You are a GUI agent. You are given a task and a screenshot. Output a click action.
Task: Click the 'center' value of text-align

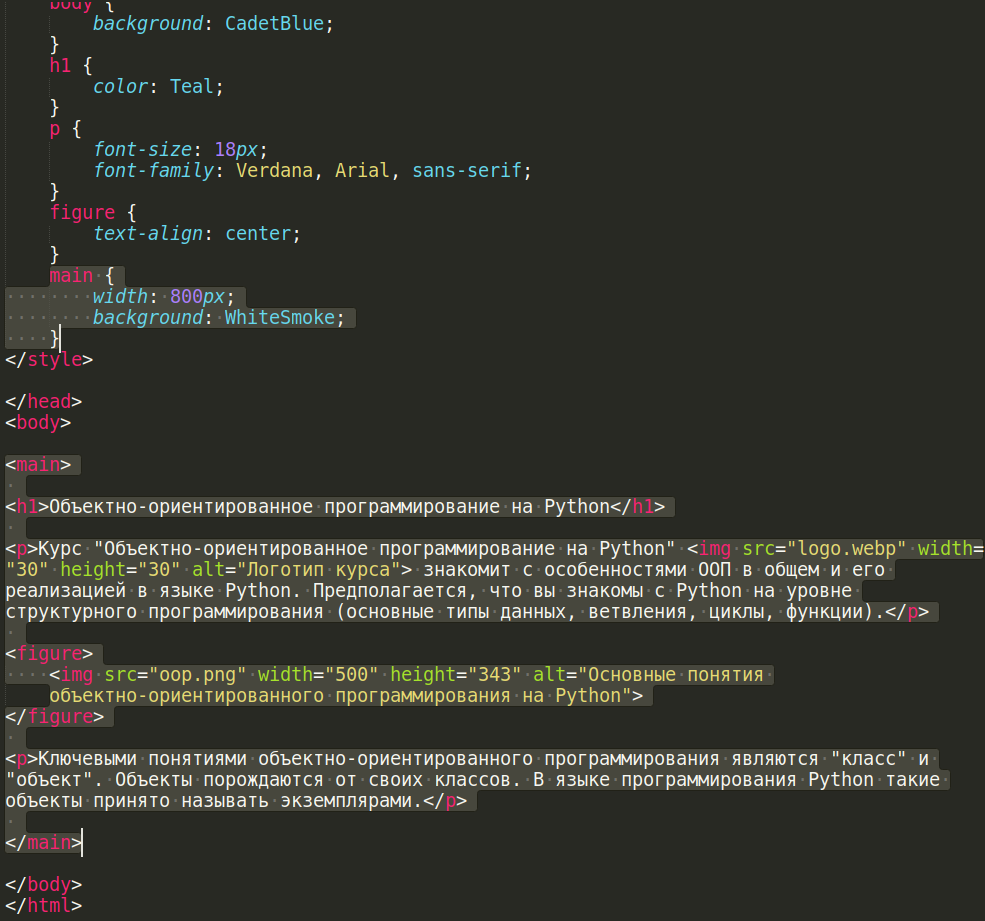(x=258, y=234)
